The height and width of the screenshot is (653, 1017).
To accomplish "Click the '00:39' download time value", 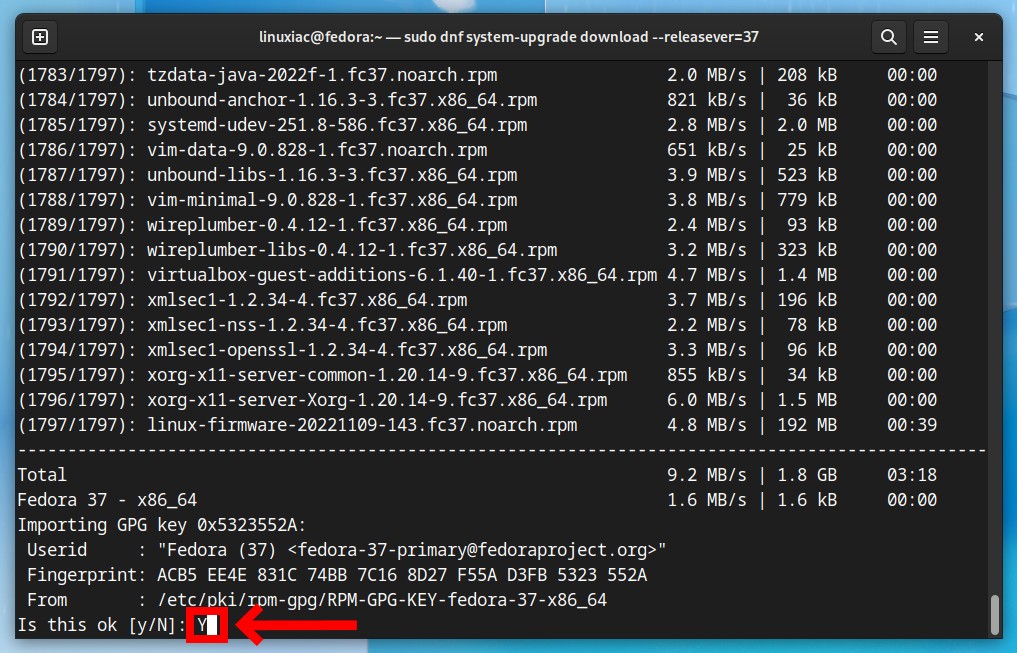I will click(912, 425).
